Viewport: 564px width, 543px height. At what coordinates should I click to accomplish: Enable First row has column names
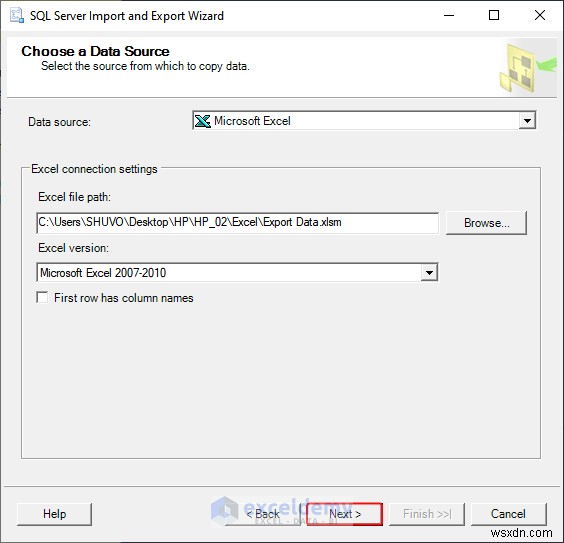pyautogui.click(x=42, y=297)
